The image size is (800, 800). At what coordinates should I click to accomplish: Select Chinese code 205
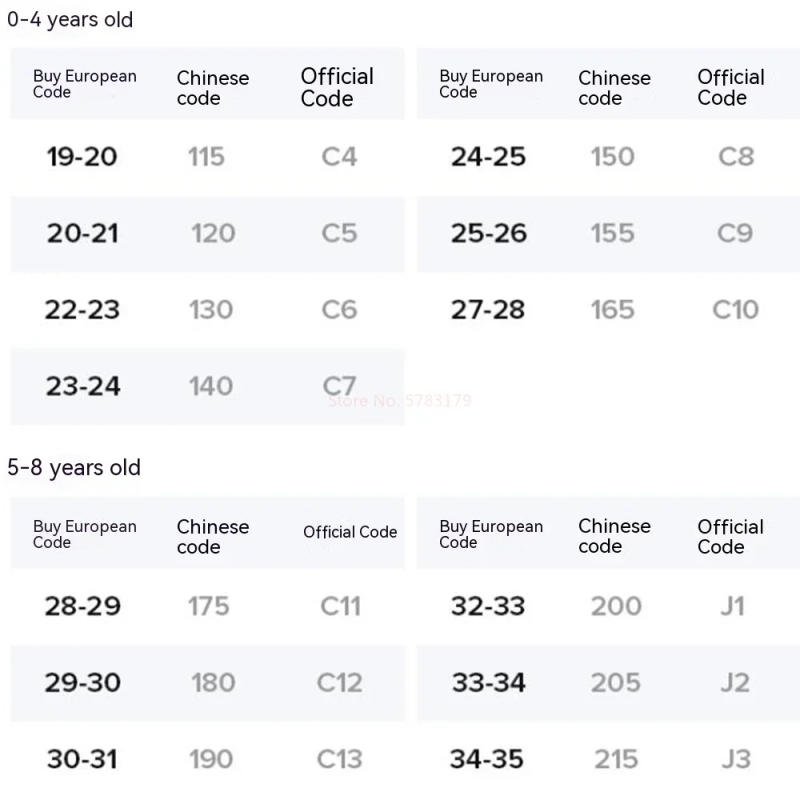[615, 683]
